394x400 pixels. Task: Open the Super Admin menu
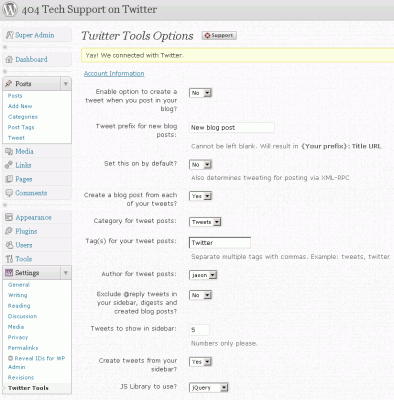pos(35,35)
